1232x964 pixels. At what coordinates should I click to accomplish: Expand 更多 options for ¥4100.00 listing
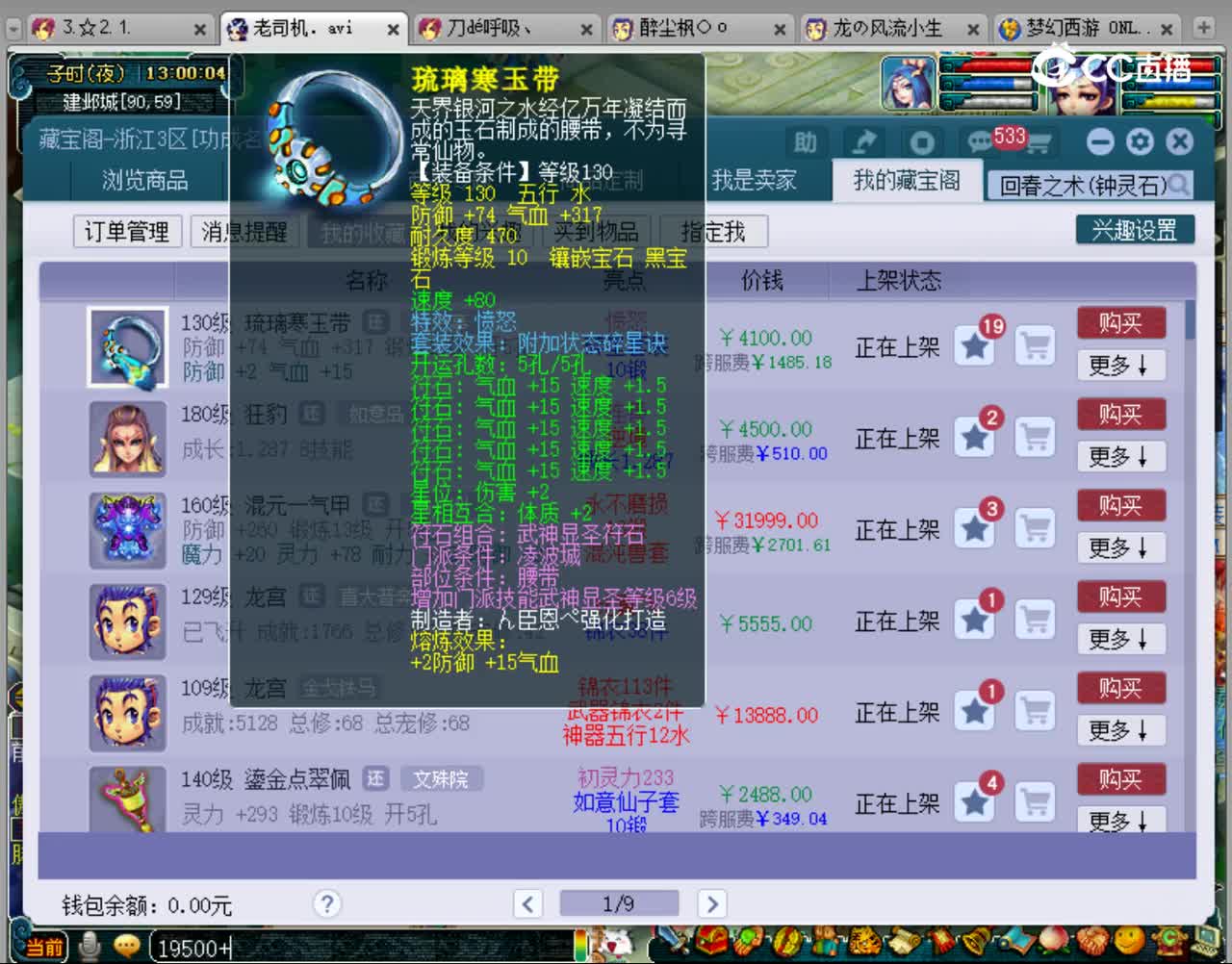[x=1120, y=365]
